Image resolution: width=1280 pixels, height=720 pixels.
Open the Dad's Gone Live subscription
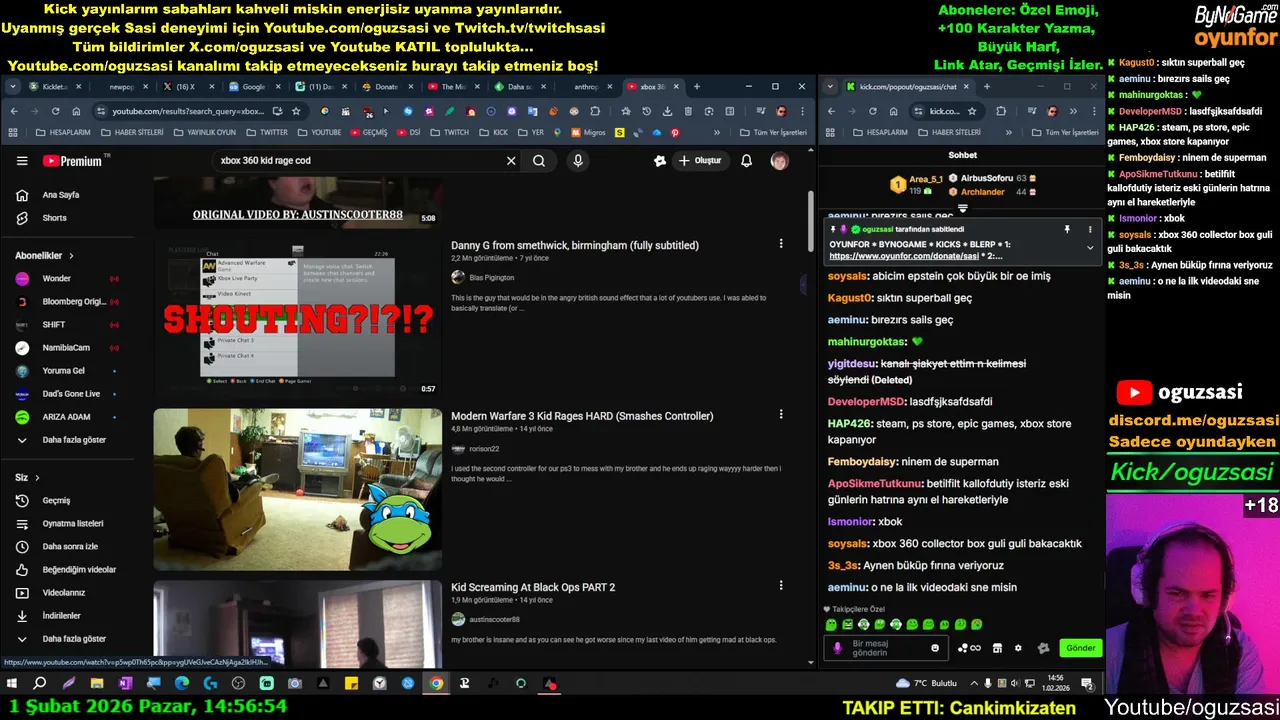(68, 394)
